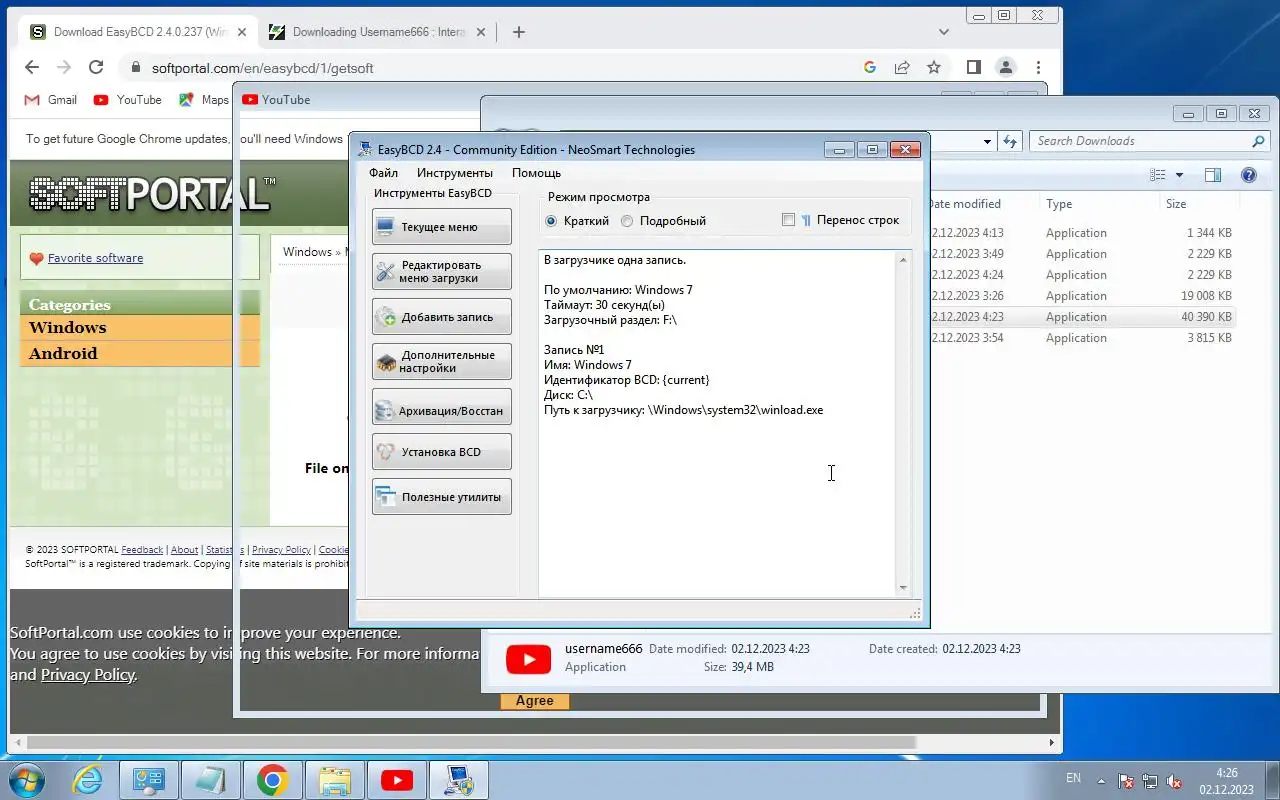Open Chrome from the taskbar
The height and width of the screenshot is (800, 1280).
tap(272, 780)
